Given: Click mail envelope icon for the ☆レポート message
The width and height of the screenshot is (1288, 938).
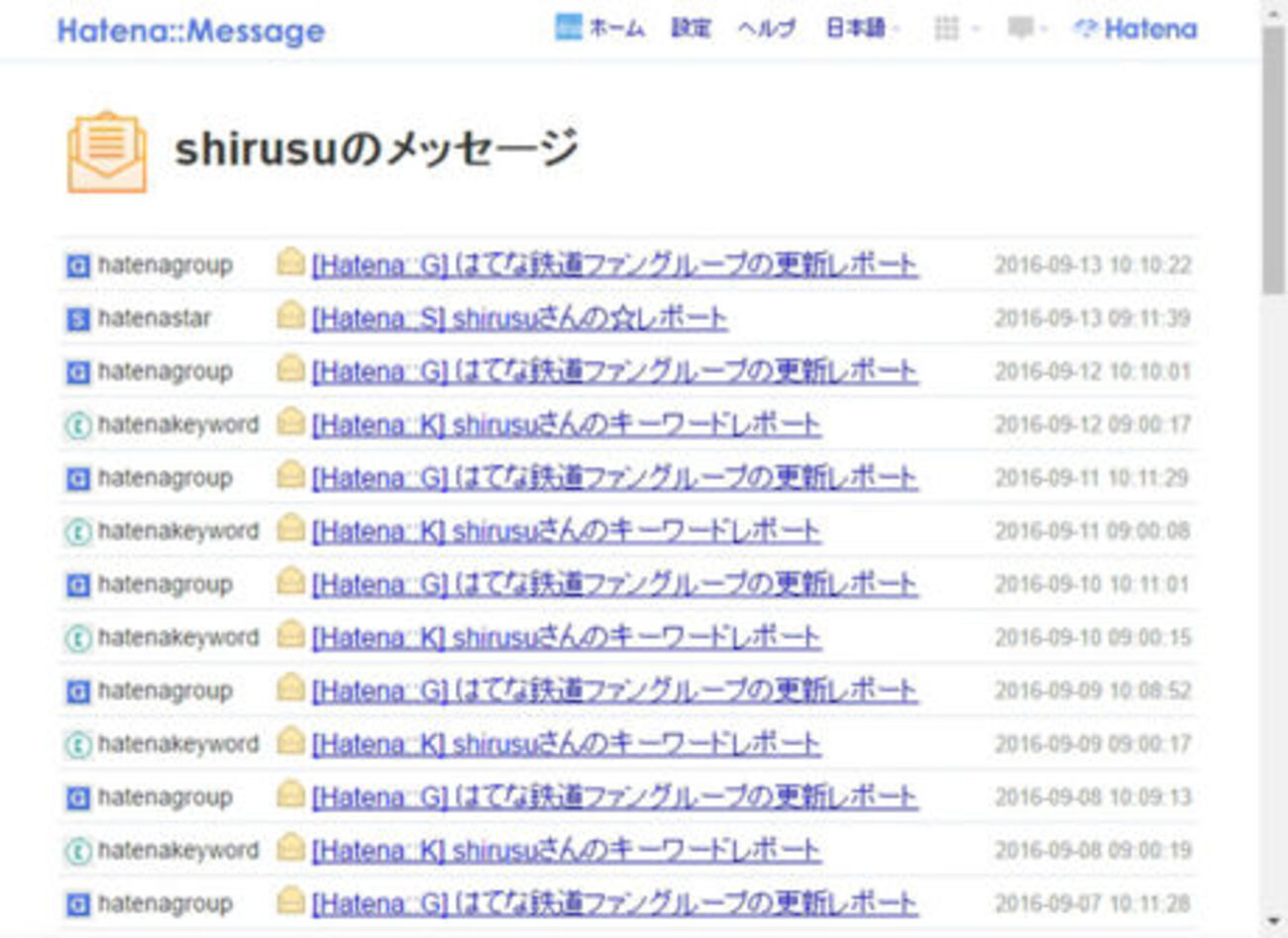Looking at the screenshot, I should pos(290,315).
